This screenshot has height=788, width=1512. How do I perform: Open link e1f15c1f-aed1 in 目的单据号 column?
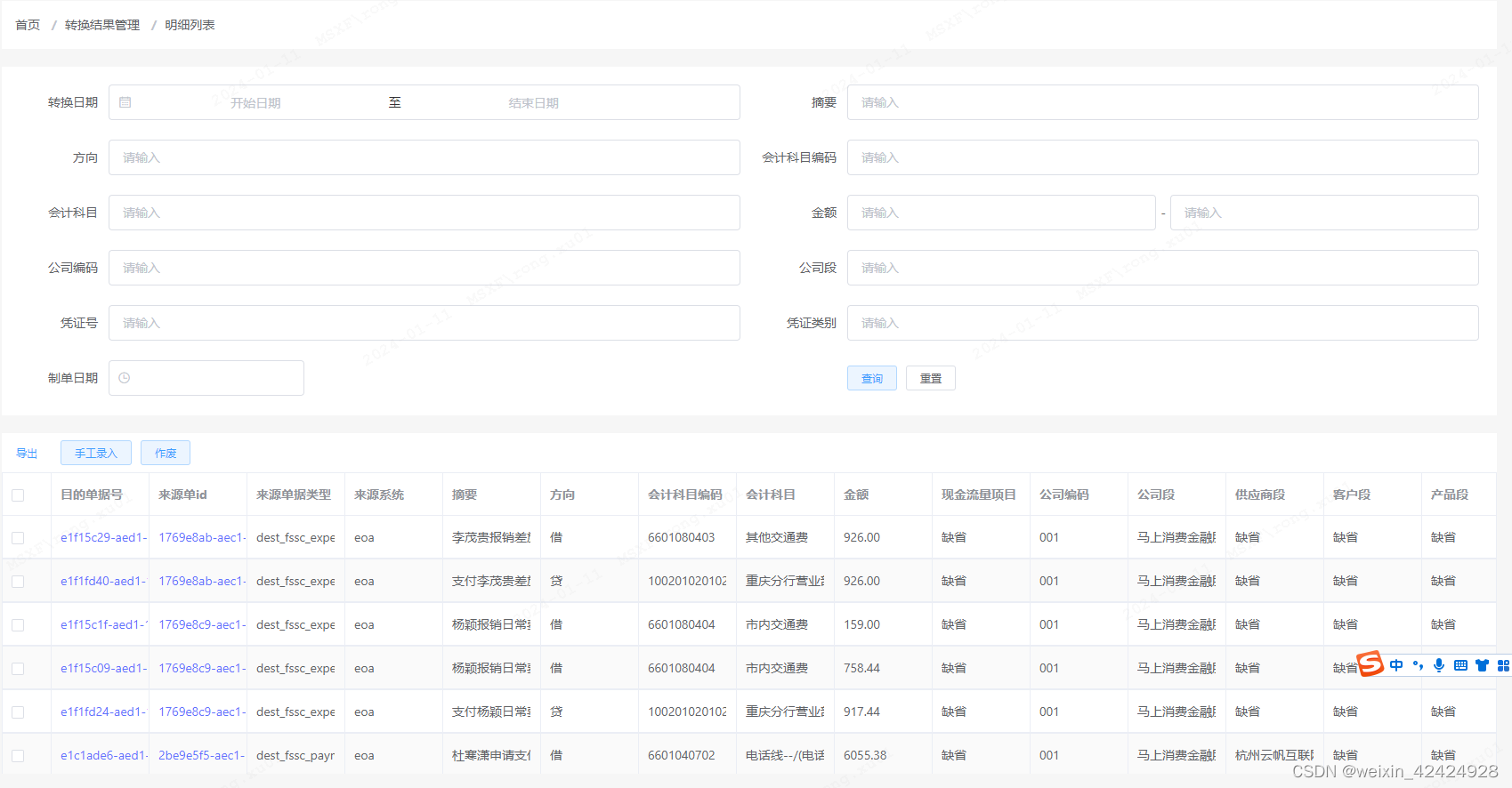click(103, 624)
